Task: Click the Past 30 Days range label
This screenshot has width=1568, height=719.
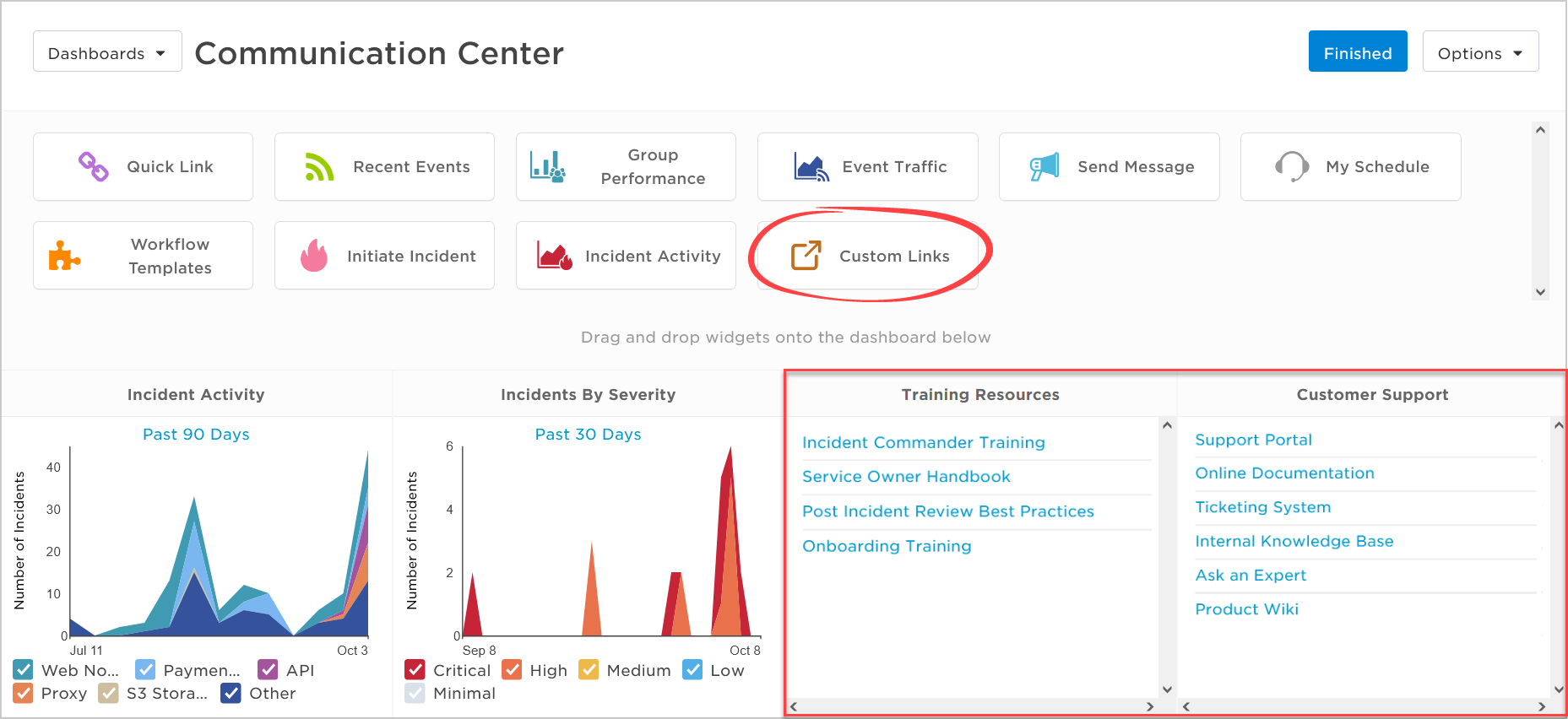Action: tap(588, 435)
